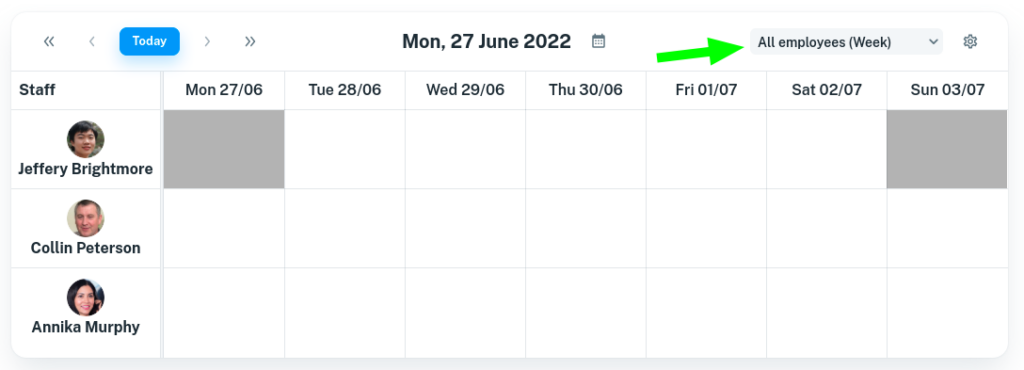Image resolution: width=1024 pixels, height=370 pixels.
Task: Click the Mon, 27 June 2022 date title
Action: point(487,42)
